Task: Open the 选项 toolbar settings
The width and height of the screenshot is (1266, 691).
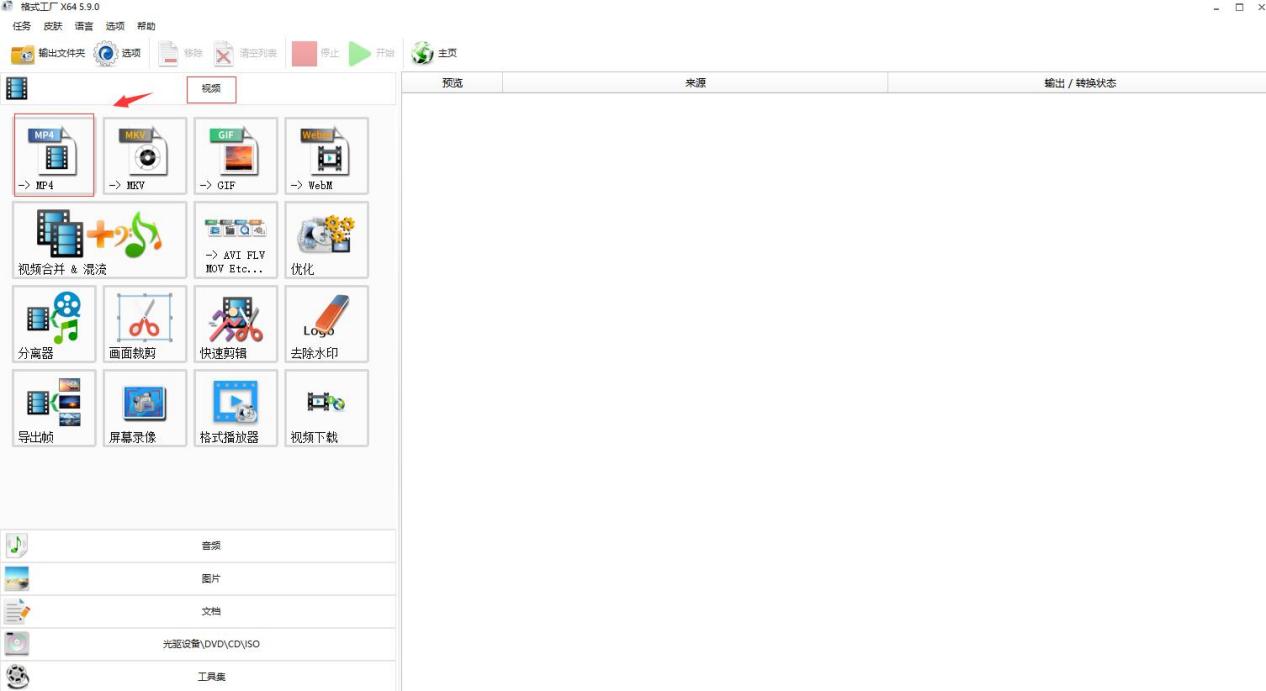Action: 118,53
